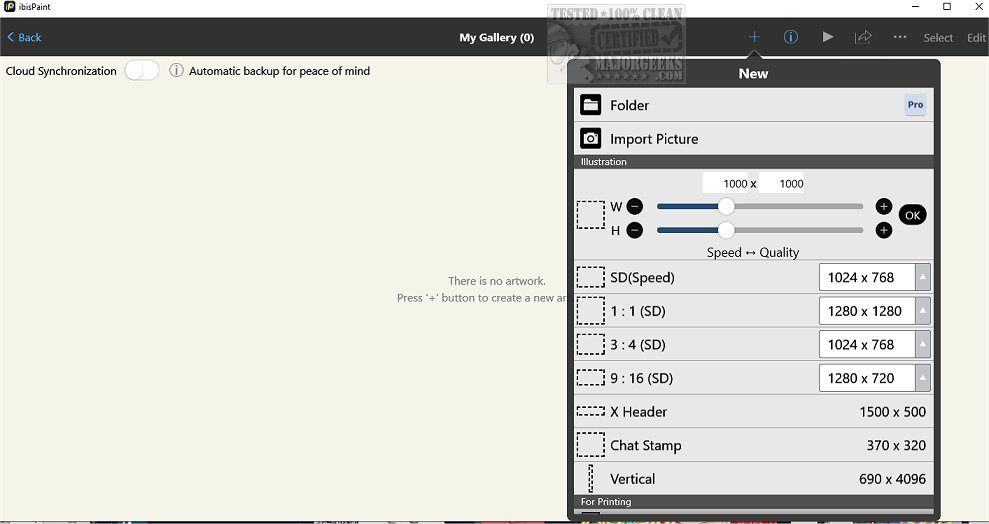The image size is (989, 524).
Task: Choose the X Header 1500 x 500 preset
Action: [x=754, y=412]
